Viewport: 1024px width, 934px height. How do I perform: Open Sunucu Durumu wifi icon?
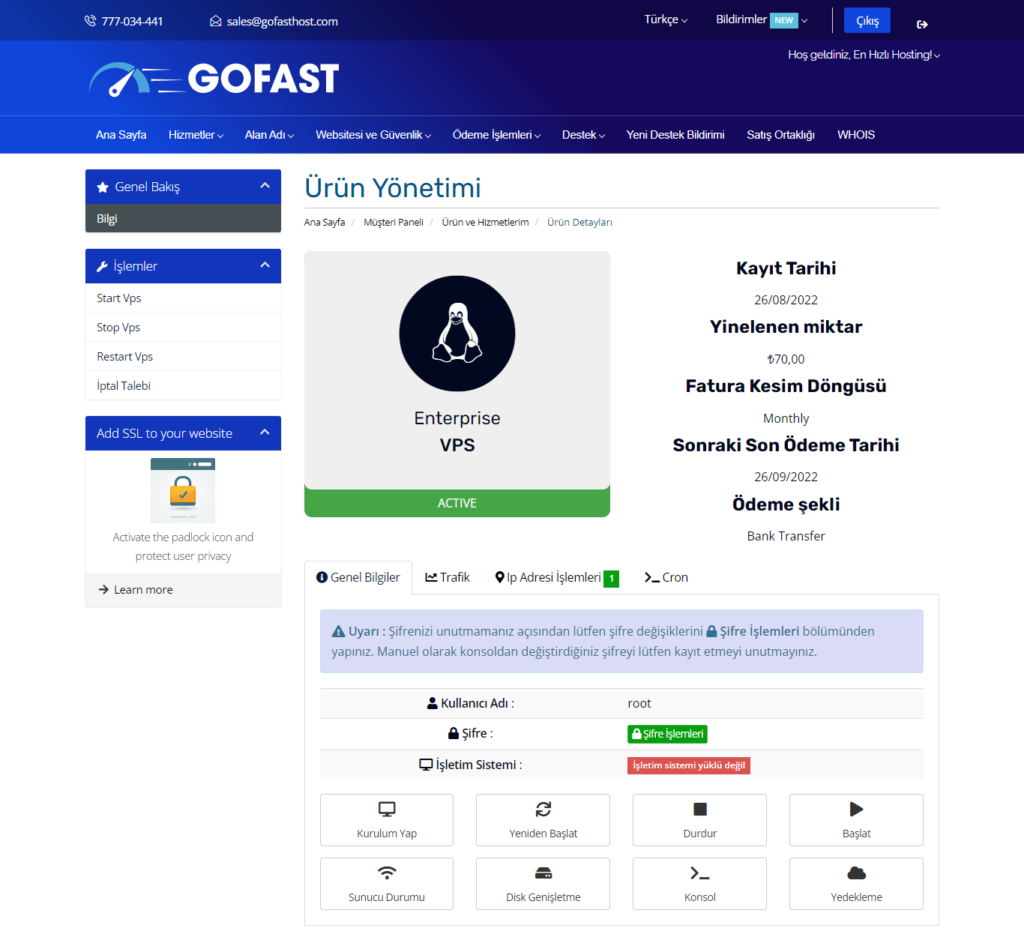(x=386, y=873)
